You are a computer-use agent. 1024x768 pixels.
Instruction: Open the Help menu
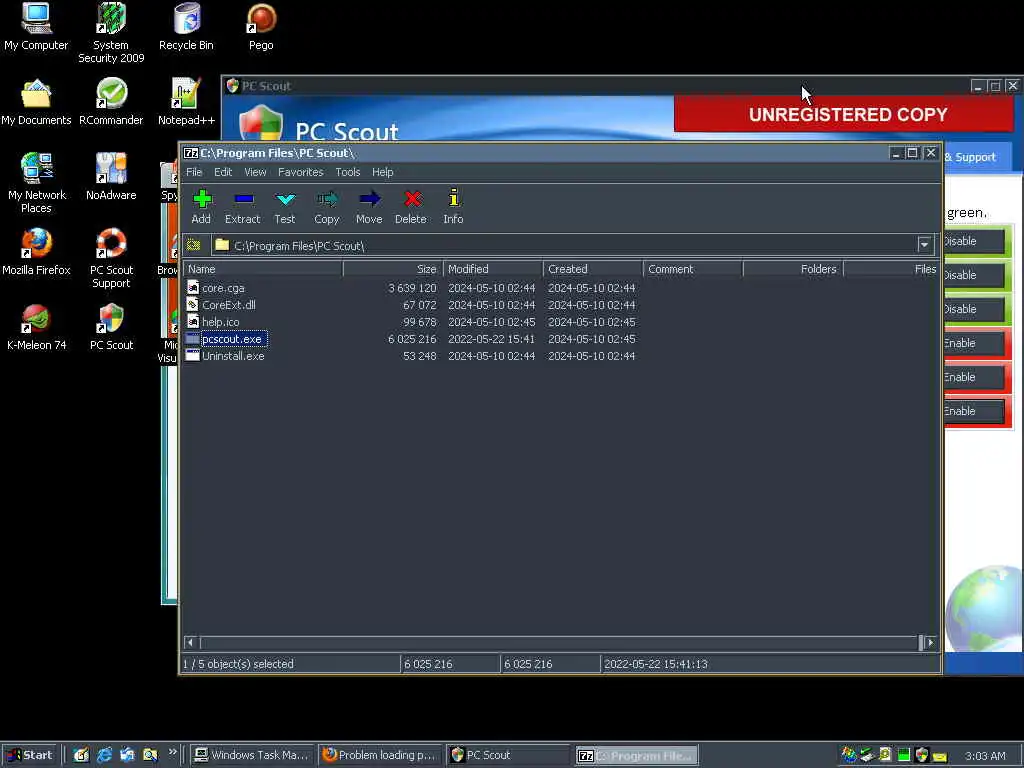pos(383,172)
